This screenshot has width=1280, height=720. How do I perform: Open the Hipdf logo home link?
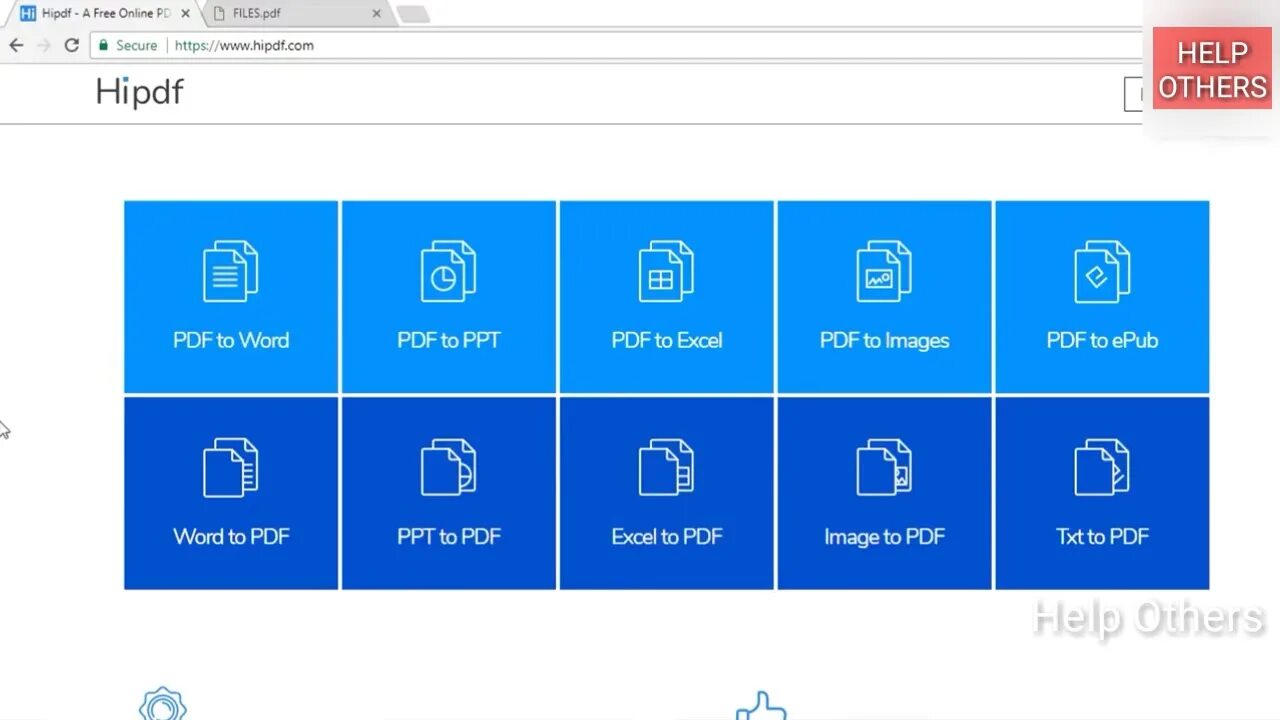pyautogui.click(x=140, y=92)
